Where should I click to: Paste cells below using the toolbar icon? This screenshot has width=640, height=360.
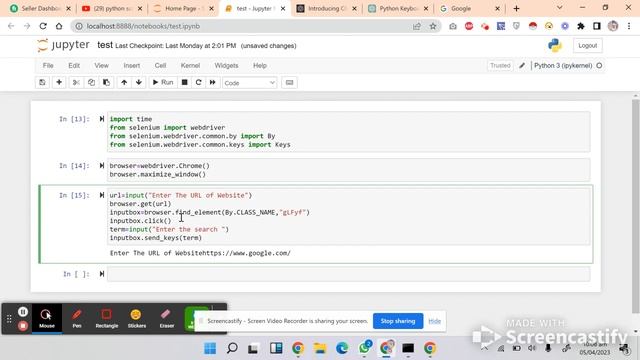pos(106,82)
